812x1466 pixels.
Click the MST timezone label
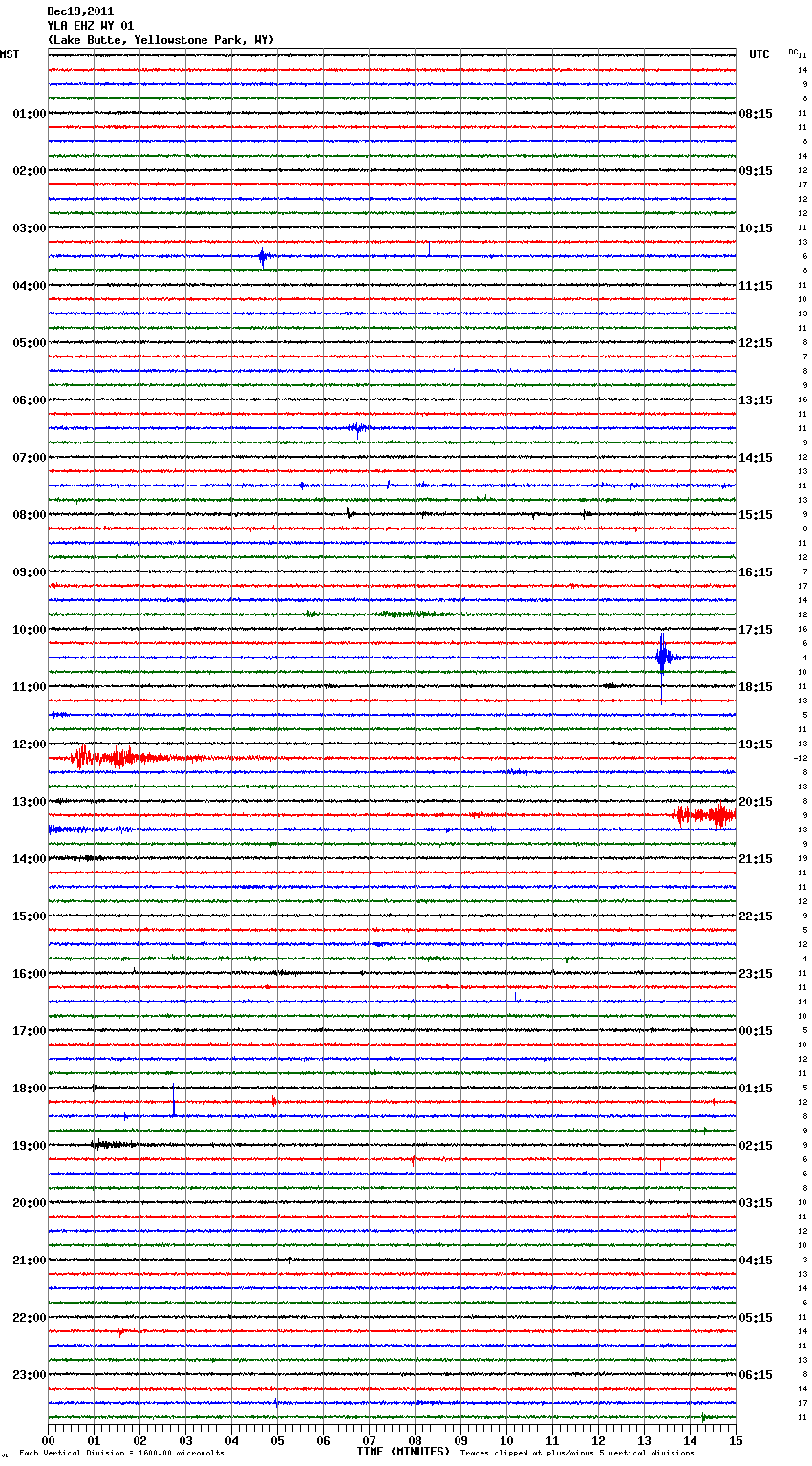(x=10, y=54)
